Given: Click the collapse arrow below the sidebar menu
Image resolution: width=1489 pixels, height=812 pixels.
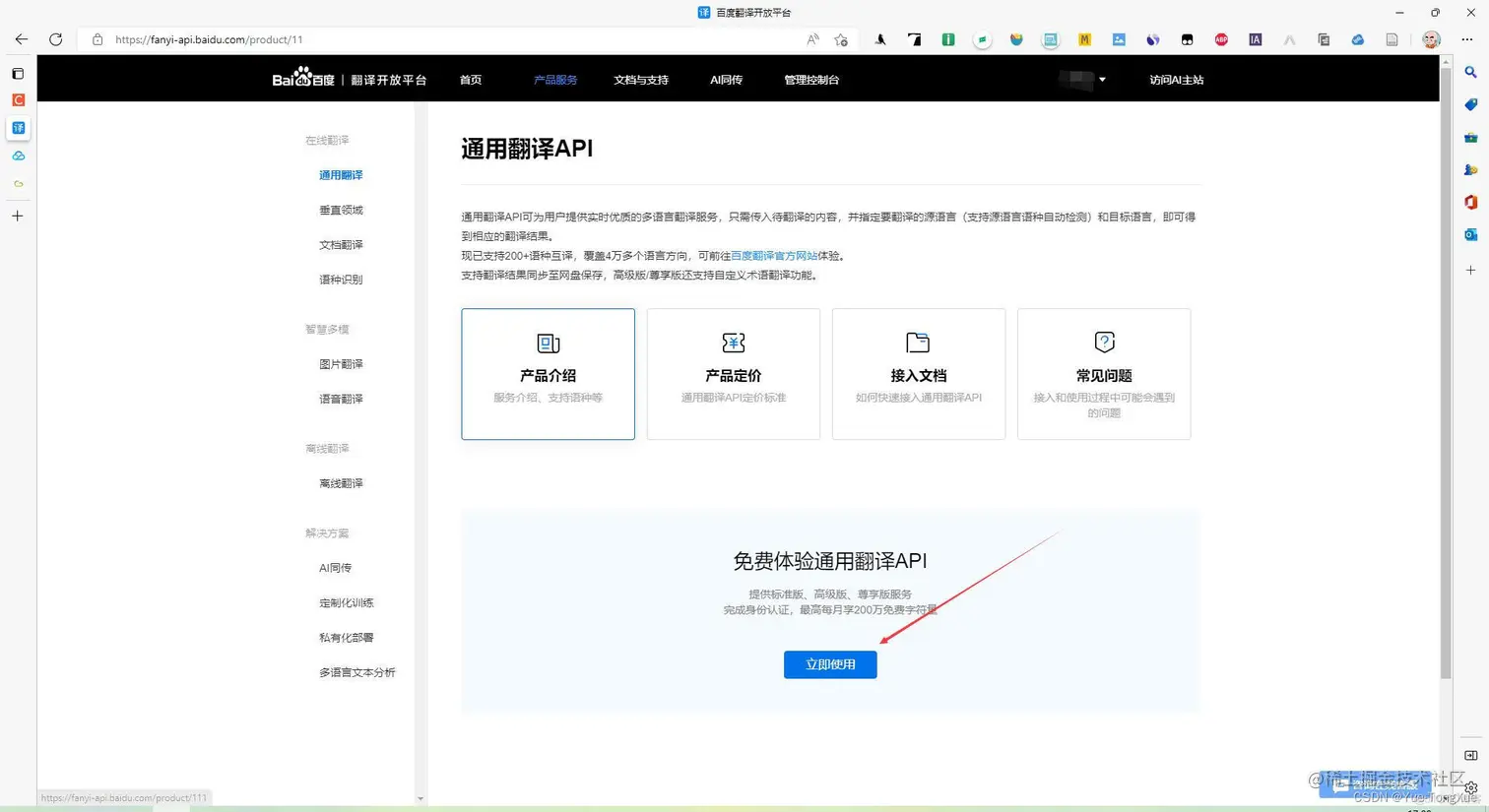Looking at the screenshot, I should pyautogui.click(x=421, y=799).
